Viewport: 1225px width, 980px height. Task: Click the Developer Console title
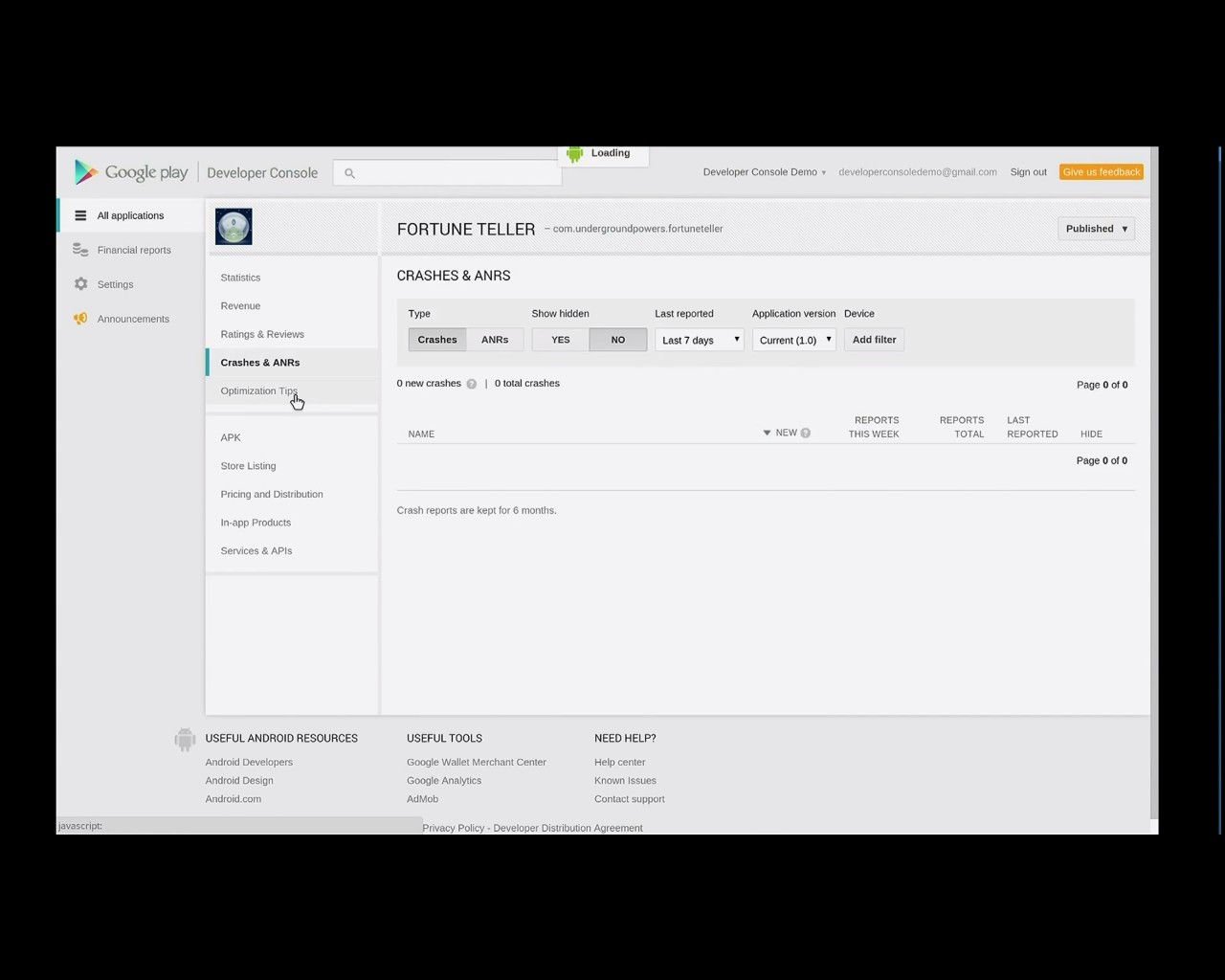262,173
